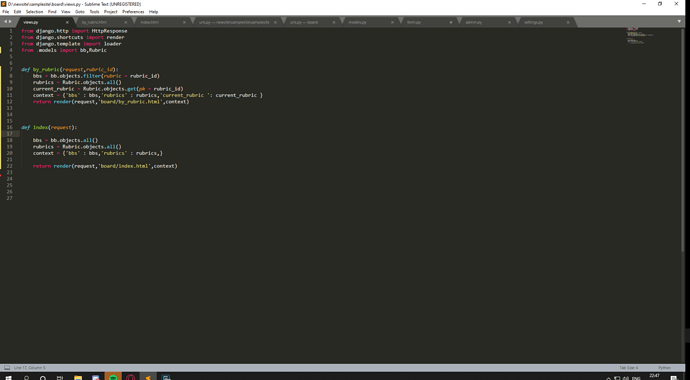Open Opera browser from the taskbar
Image resolution: width=690 pixels, height=380 pixels.
coord(130,377)
